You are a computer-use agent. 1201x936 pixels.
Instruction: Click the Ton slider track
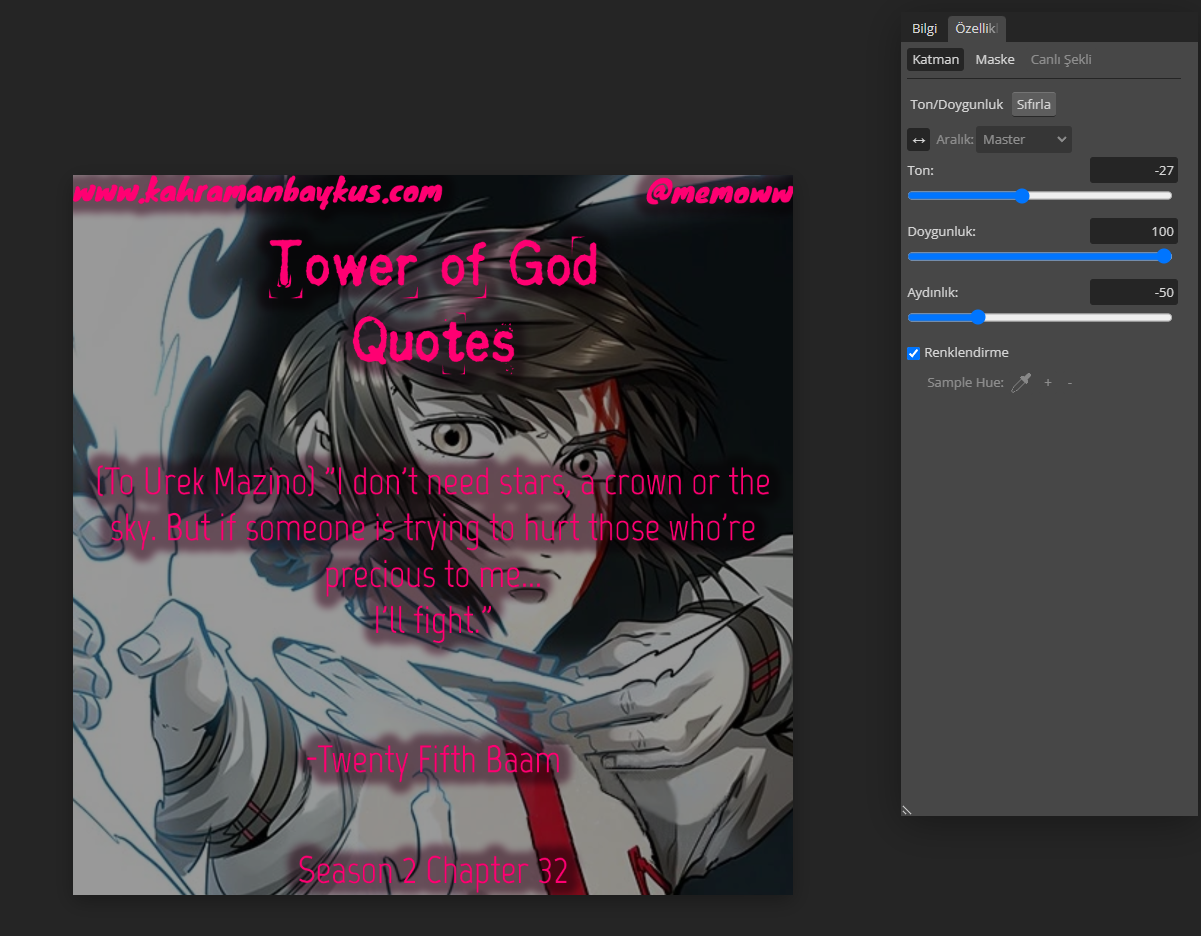1039,196
